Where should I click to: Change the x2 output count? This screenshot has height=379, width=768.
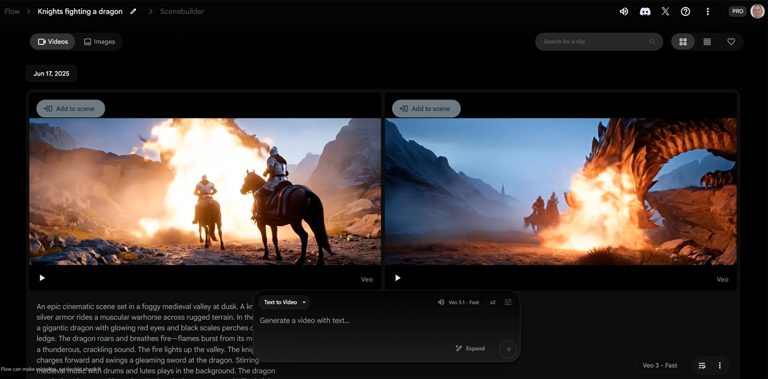(x=493, y=302)
